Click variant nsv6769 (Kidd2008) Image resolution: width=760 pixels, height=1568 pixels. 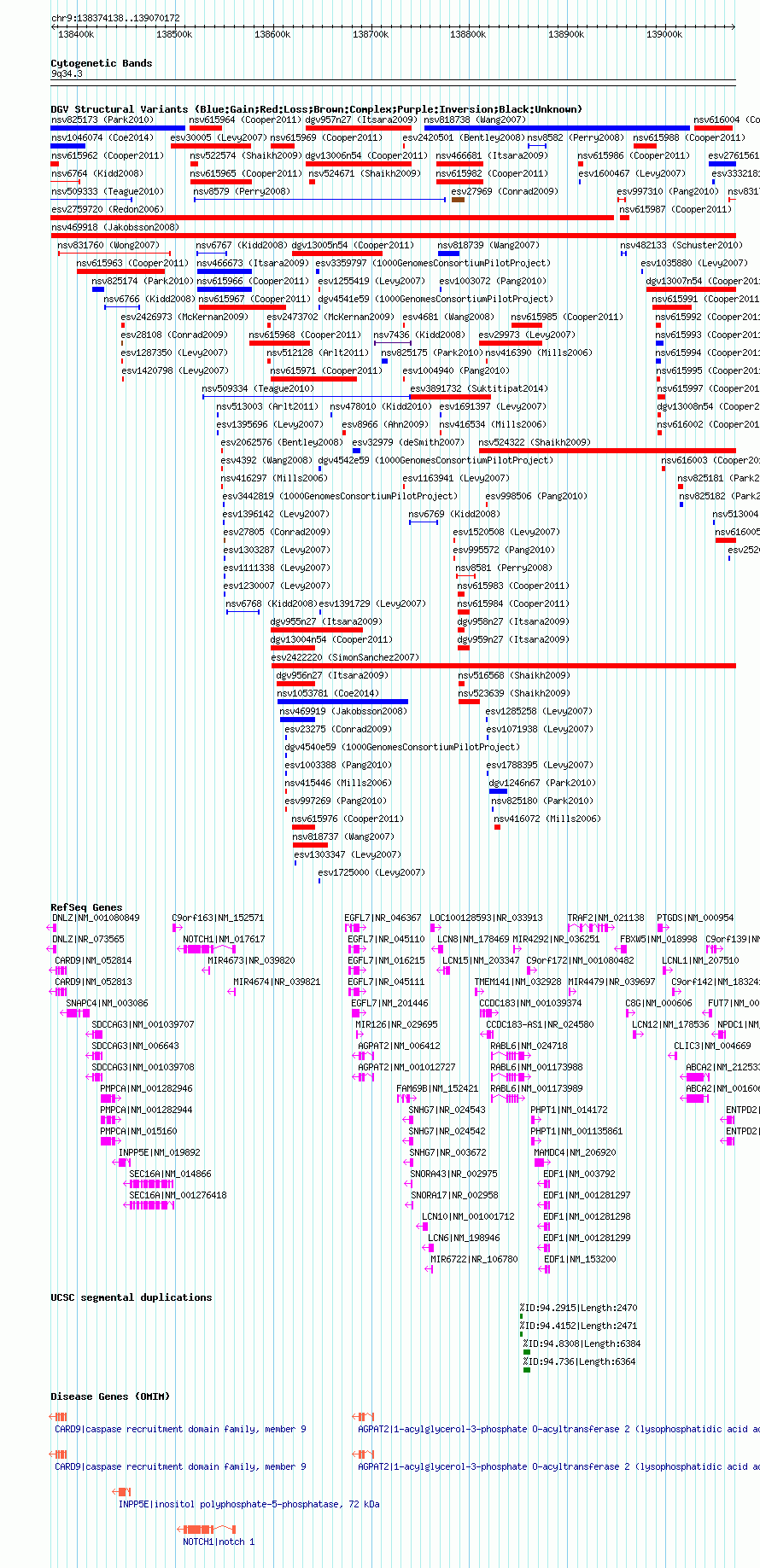[454, 514]
